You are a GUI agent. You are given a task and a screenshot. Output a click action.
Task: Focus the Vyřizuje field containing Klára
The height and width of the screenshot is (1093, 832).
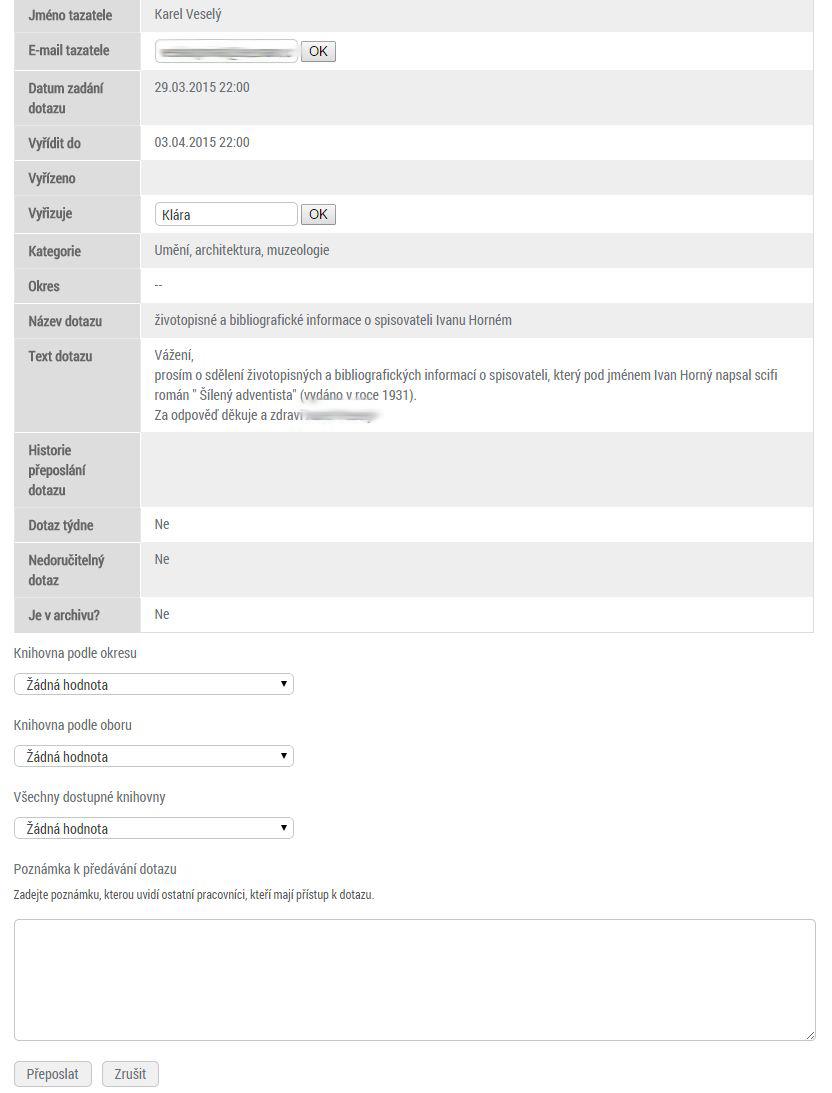[226, 215]
